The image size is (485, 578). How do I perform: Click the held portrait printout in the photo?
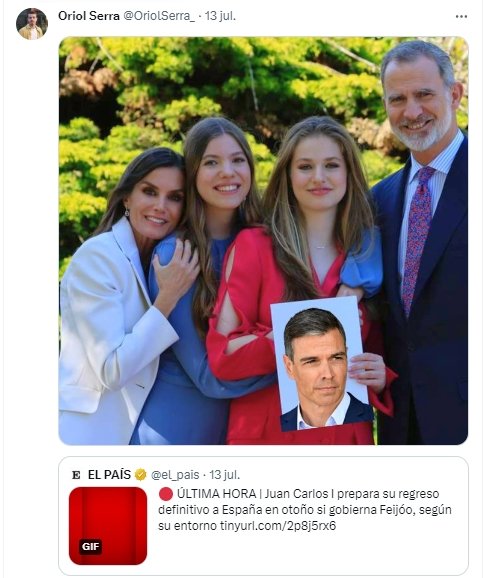[321, 364]
